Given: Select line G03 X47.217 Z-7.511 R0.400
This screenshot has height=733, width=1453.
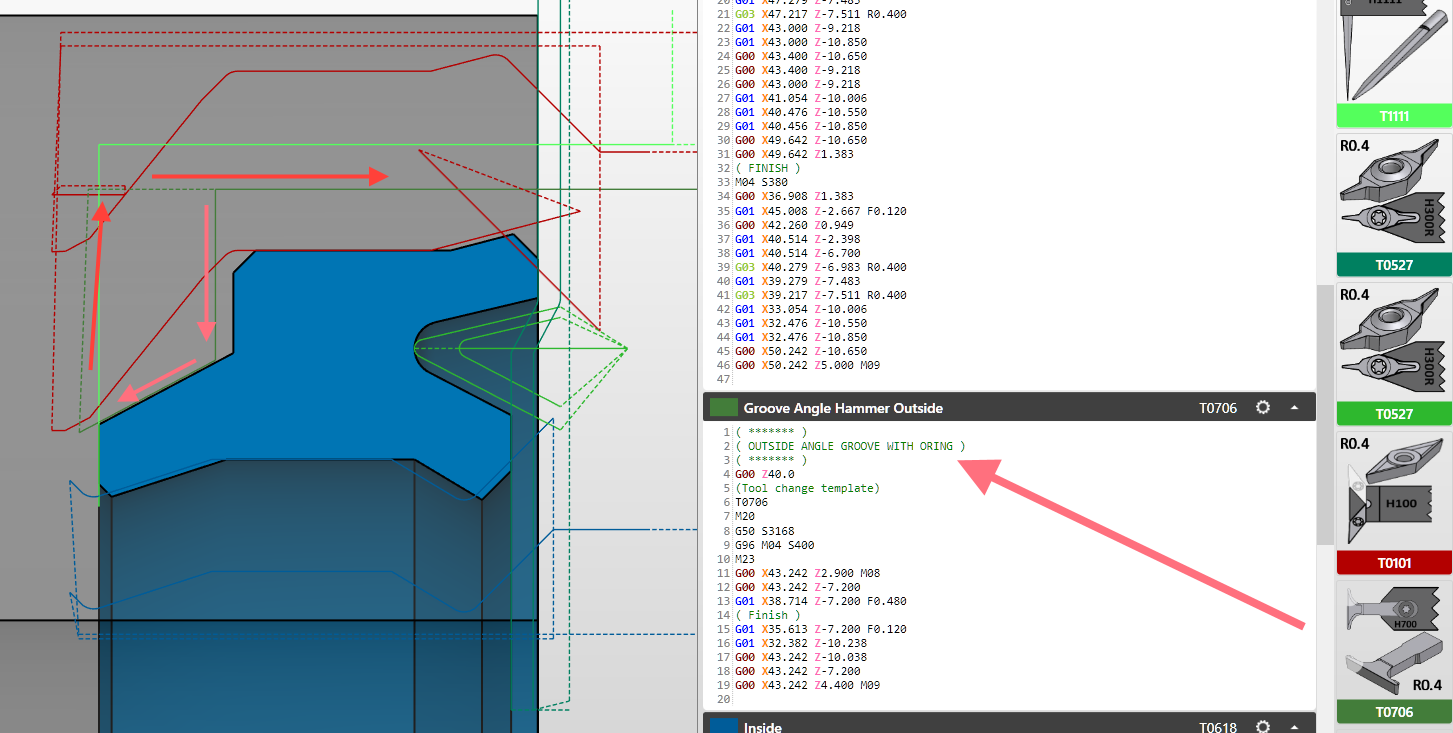Looking at the screenshot, I should (821, 14).
